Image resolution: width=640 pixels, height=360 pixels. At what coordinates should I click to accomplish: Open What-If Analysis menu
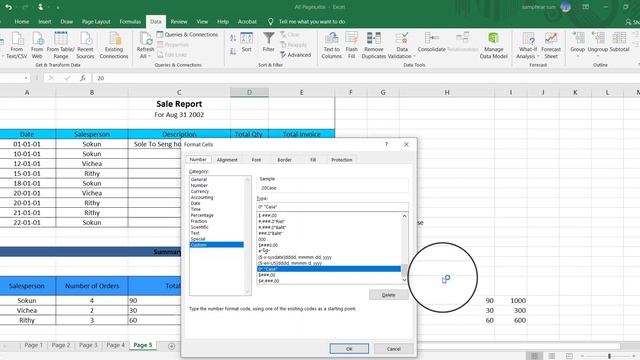tap(528, 45)
